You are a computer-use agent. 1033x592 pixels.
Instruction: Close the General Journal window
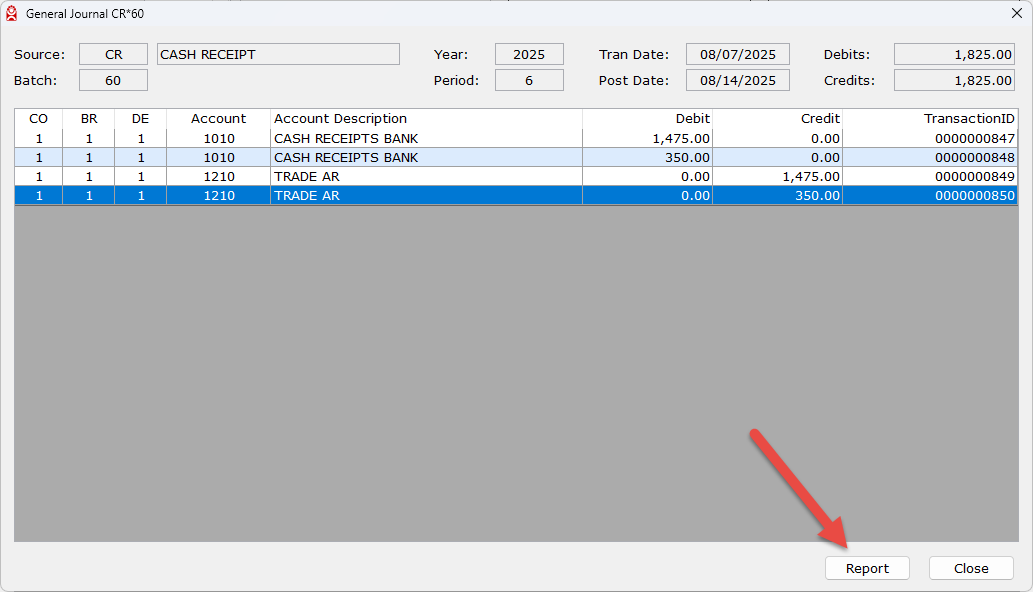(1016, 14)
